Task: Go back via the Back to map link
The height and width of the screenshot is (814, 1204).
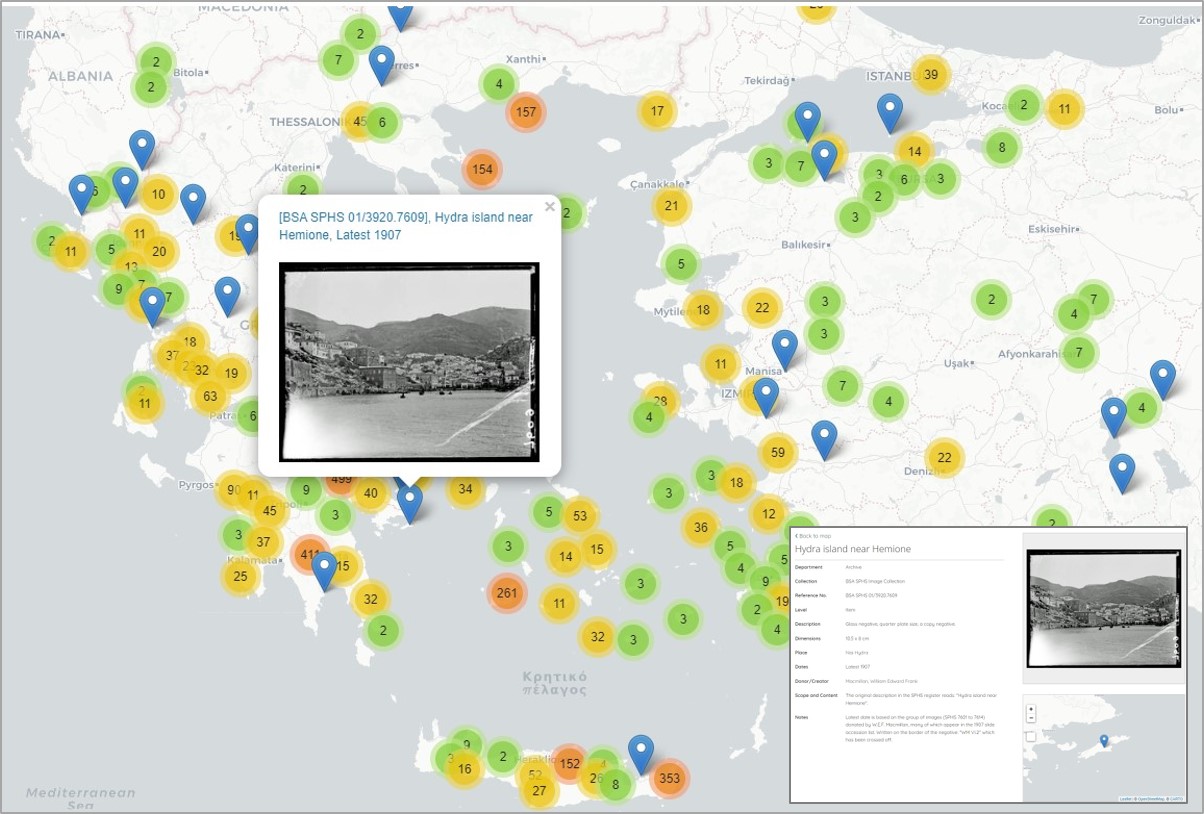Action: point(815,536)
